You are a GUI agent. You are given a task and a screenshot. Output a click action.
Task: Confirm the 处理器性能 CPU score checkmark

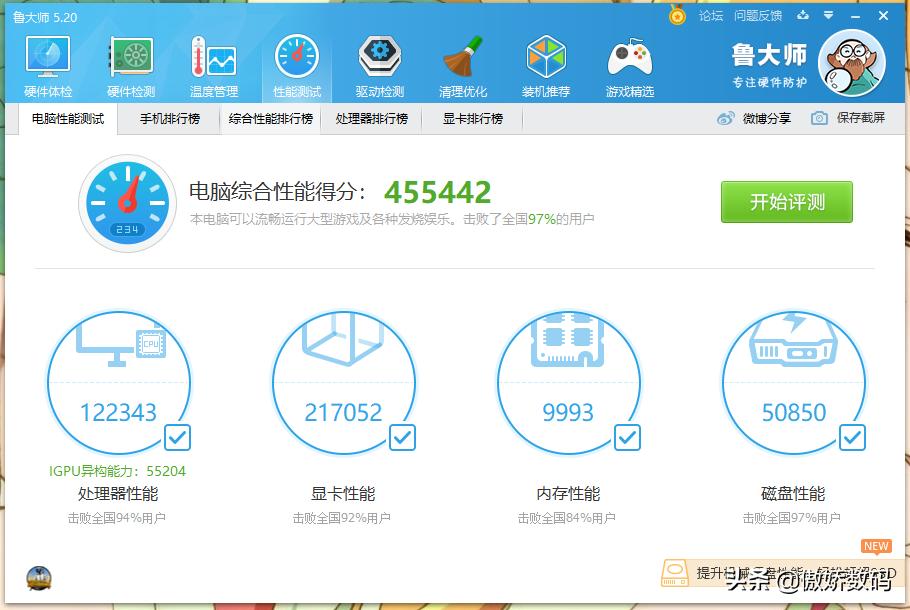click(177, 437)
